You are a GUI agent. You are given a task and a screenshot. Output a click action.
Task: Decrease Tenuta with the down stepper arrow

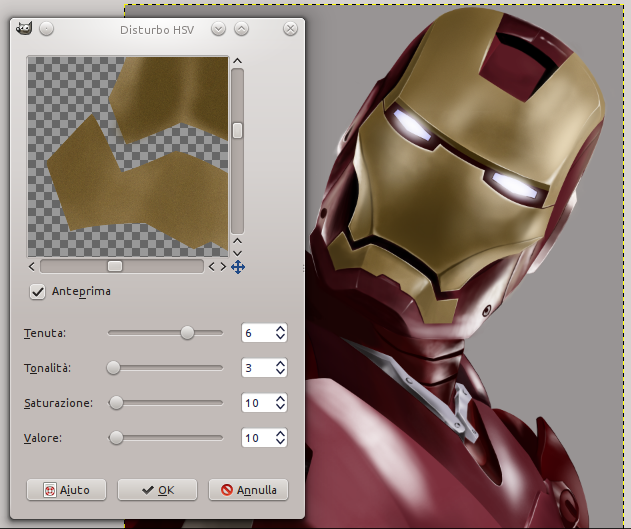coord(280,338)
